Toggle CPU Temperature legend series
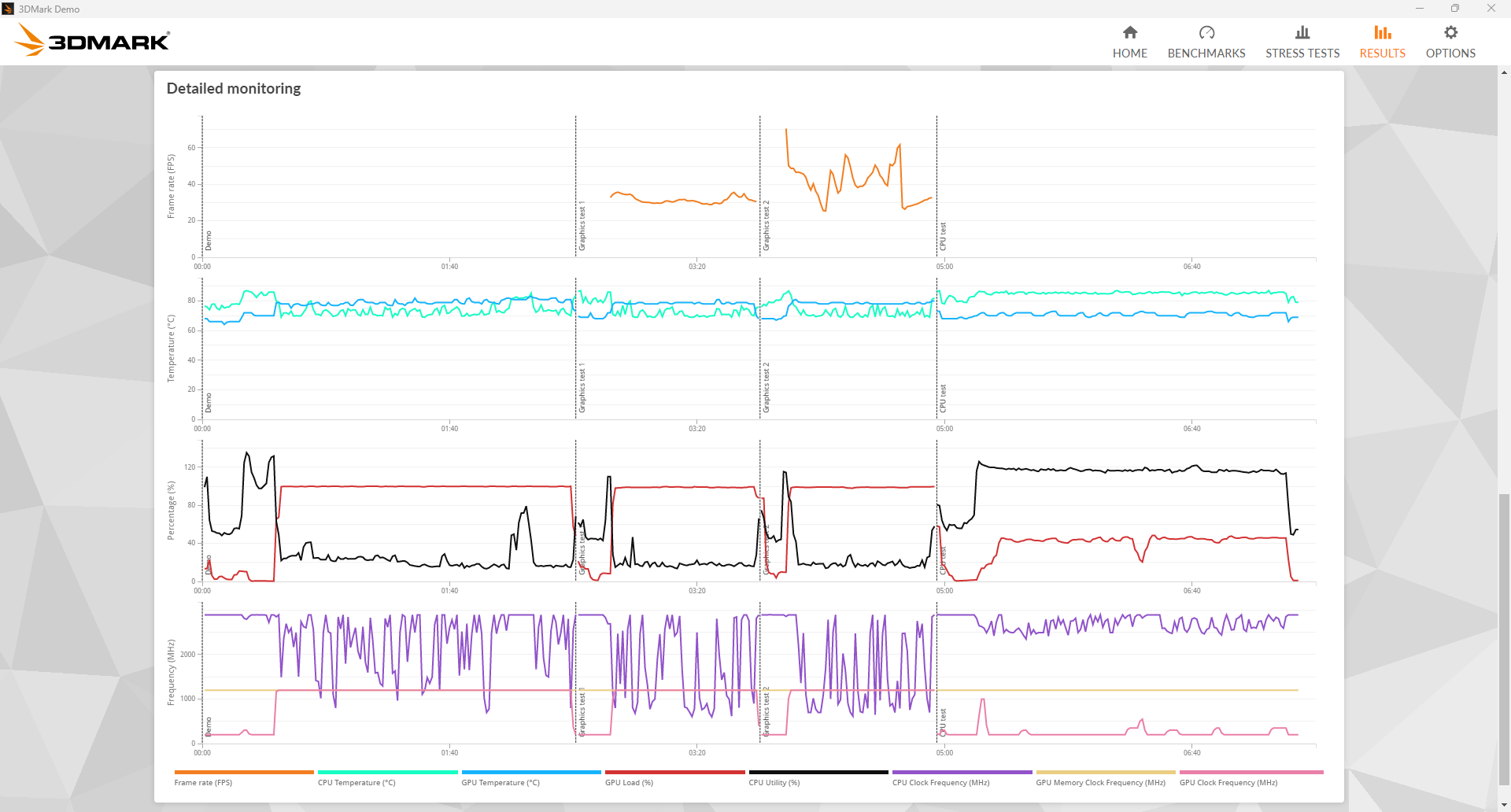Screen dimensions: 1511x812 point(357,782)
